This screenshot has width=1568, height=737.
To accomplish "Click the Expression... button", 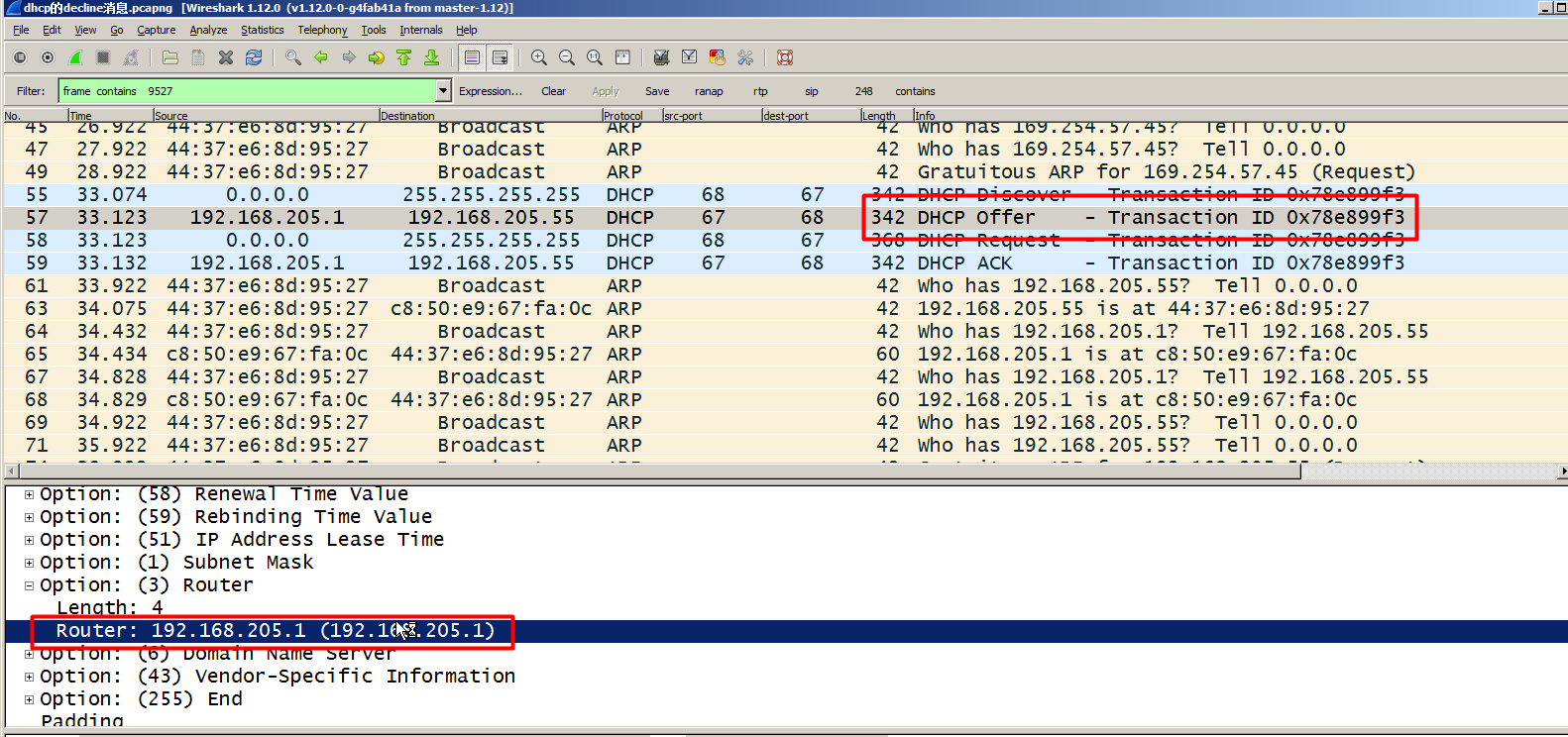I will 491,91.
